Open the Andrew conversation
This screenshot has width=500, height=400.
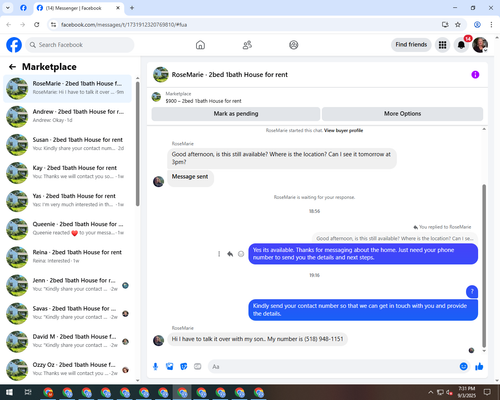pyautogui.click(x=67, y=116)
